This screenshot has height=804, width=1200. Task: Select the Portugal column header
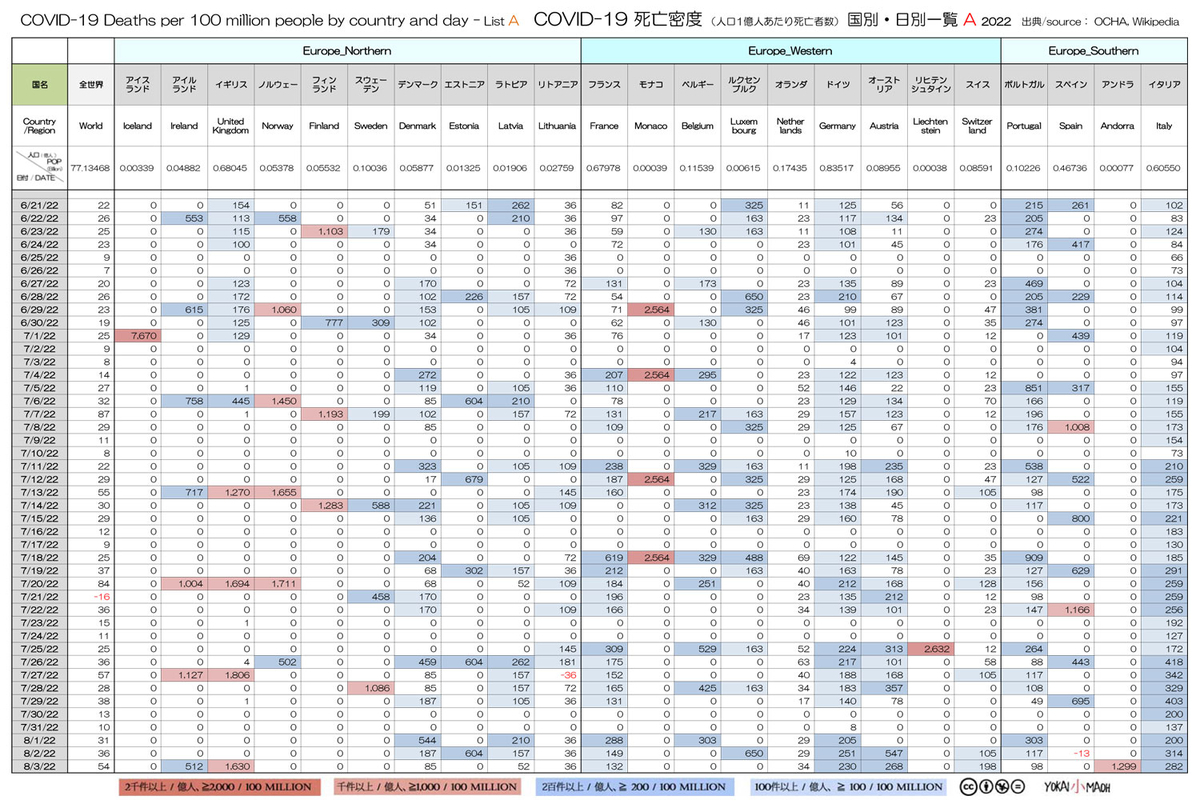pos(1025,127)
